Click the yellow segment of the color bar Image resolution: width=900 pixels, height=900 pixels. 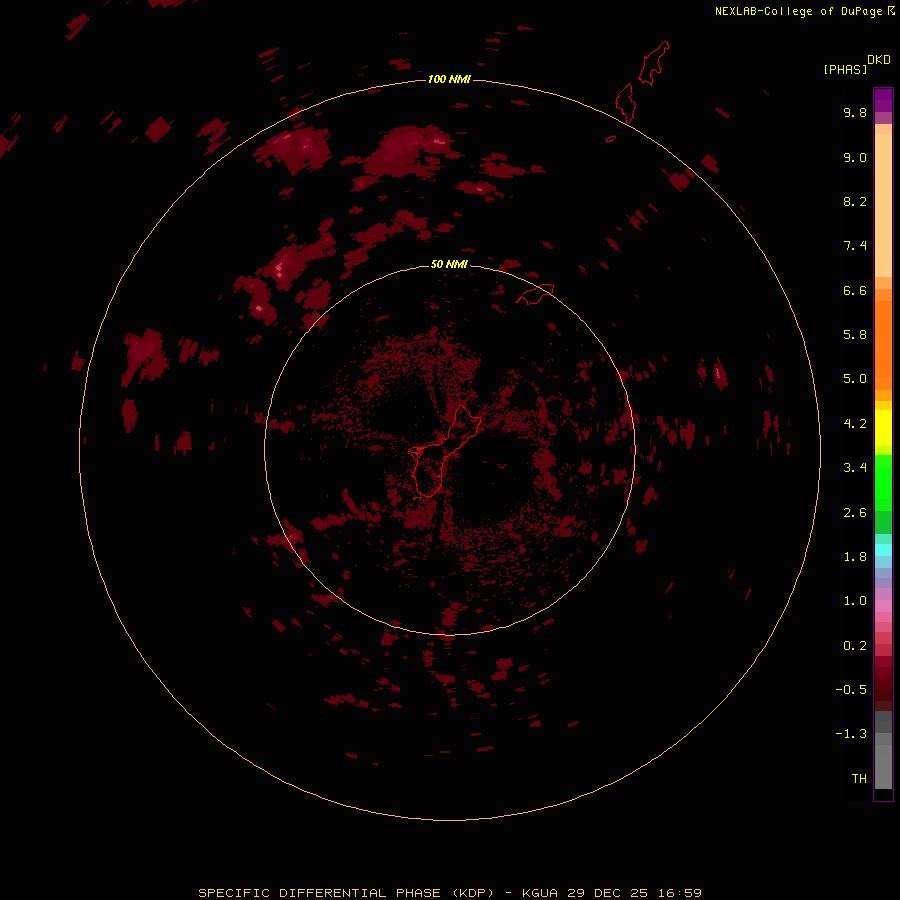point(883,428)
